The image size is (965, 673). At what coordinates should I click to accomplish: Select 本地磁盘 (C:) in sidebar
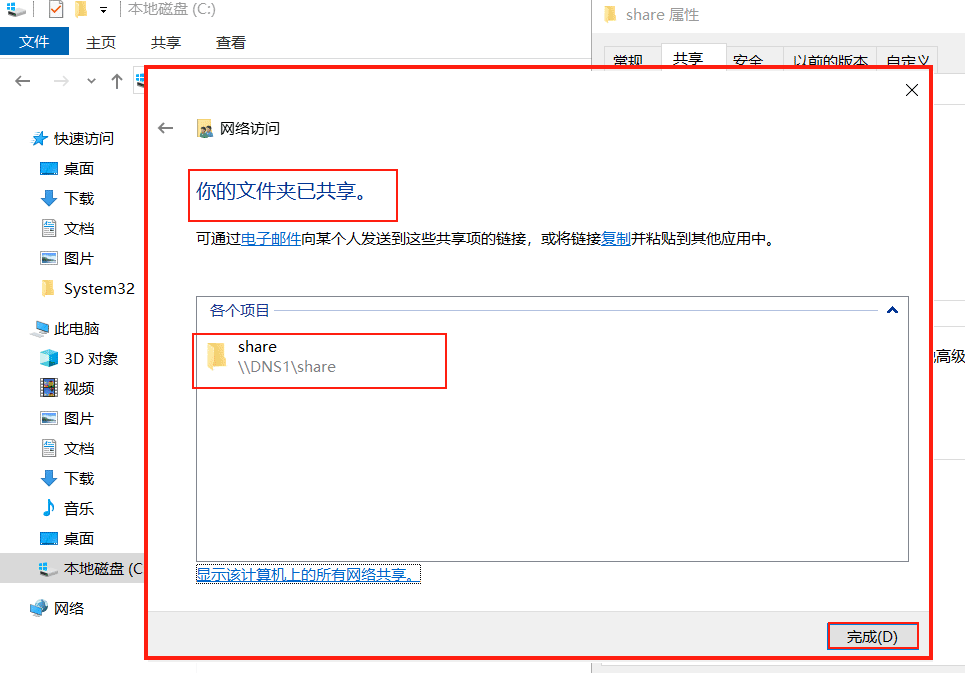tap(72, 568)
